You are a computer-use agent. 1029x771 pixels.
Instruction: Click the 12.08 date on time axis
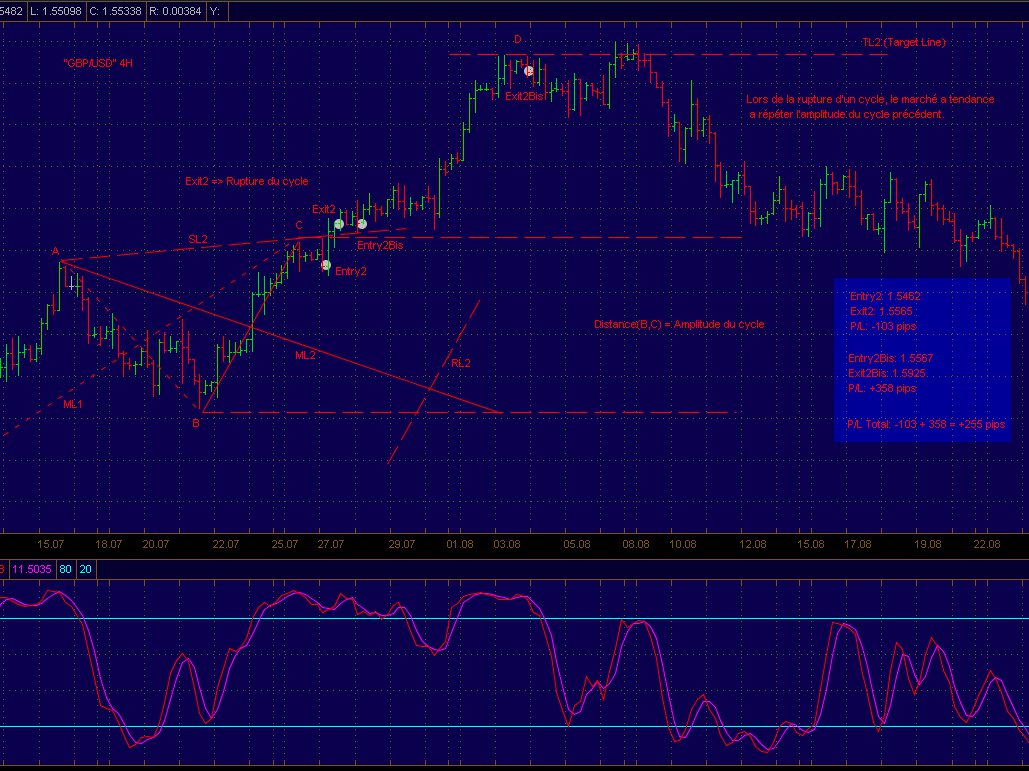tap(753, 544)
